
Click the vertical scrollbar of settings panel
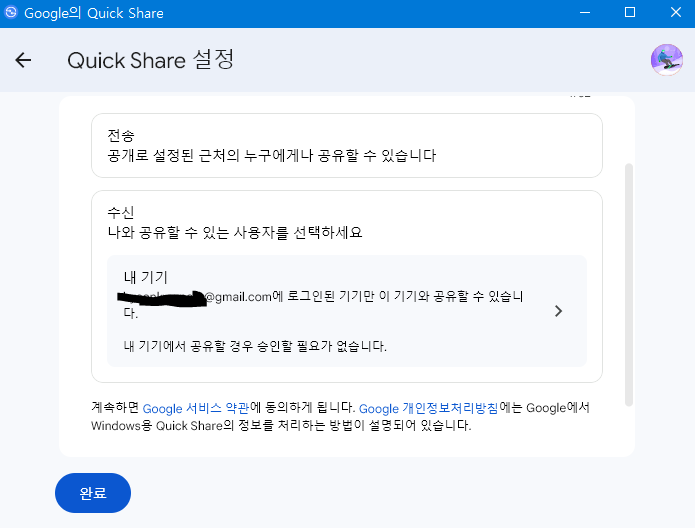(629, 285)
